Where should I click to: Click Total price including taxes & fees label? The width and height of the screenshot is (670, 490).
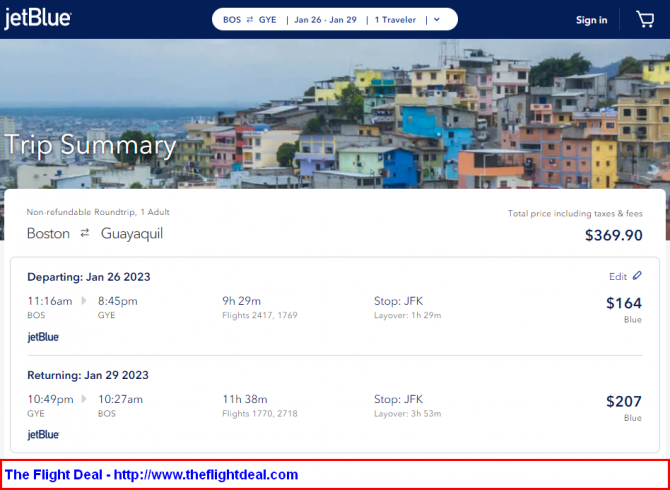click(575, 214)
